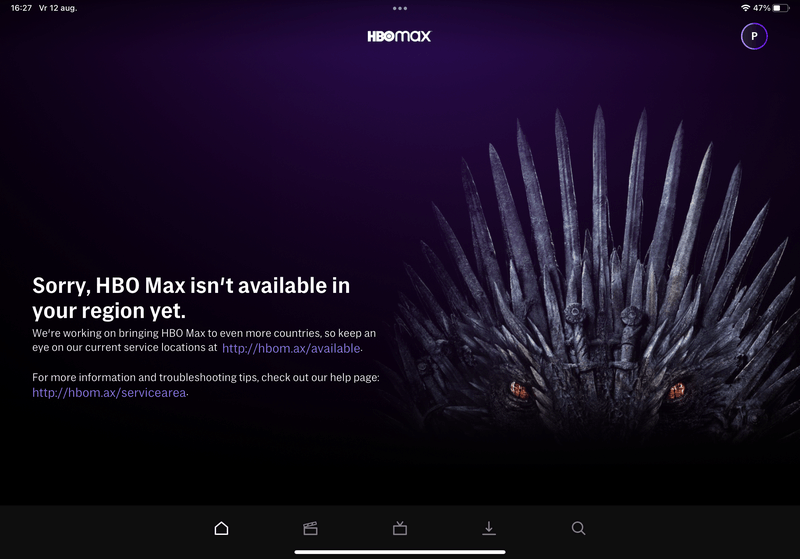
Task: Tap the Wi-Fi status icon
Action: pos(745,8)
